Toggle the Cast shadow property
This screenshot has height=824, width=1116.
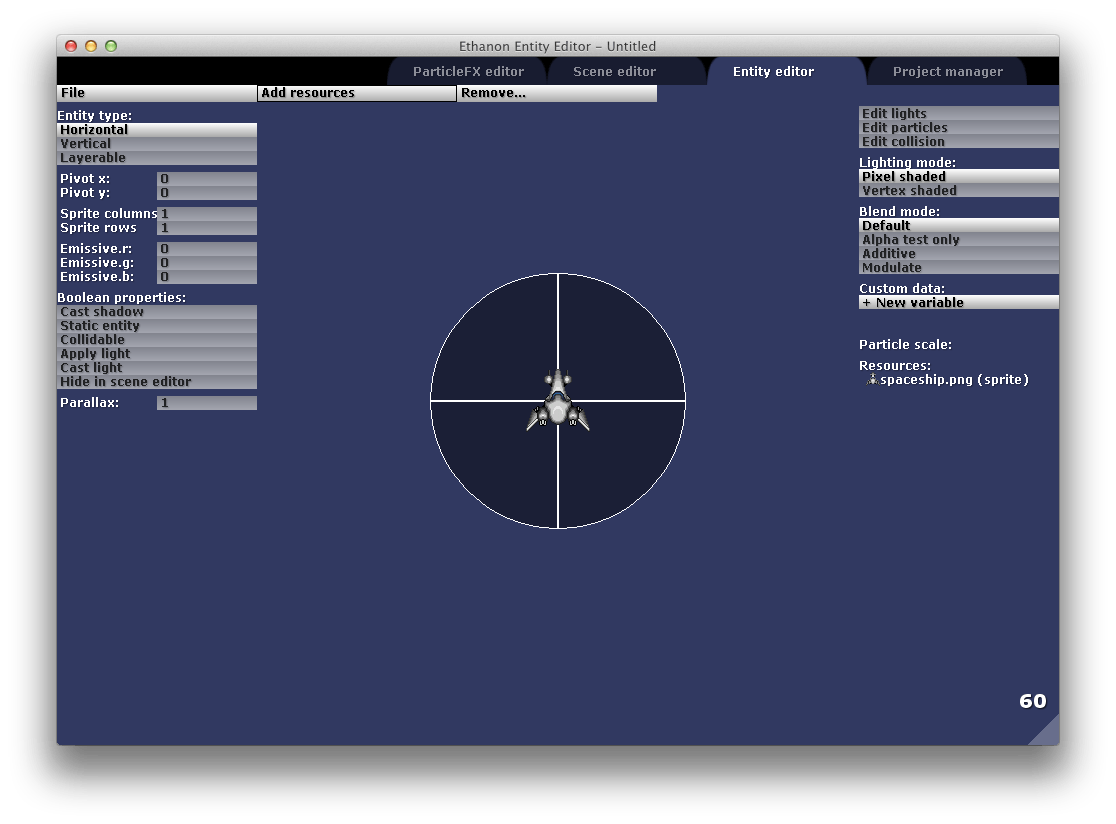156,312
